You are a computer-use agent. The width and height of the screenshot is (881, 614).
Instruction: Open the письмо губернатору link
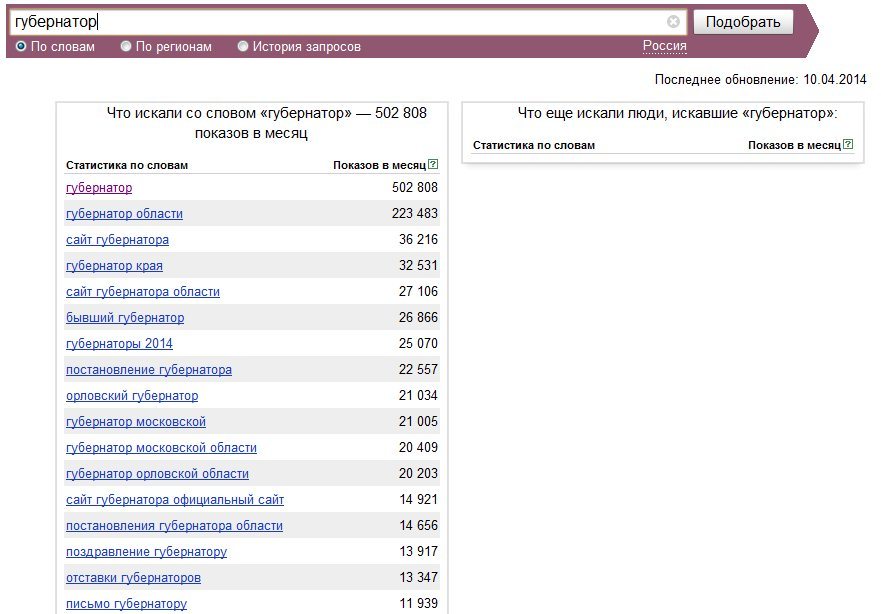click(126, 603)
